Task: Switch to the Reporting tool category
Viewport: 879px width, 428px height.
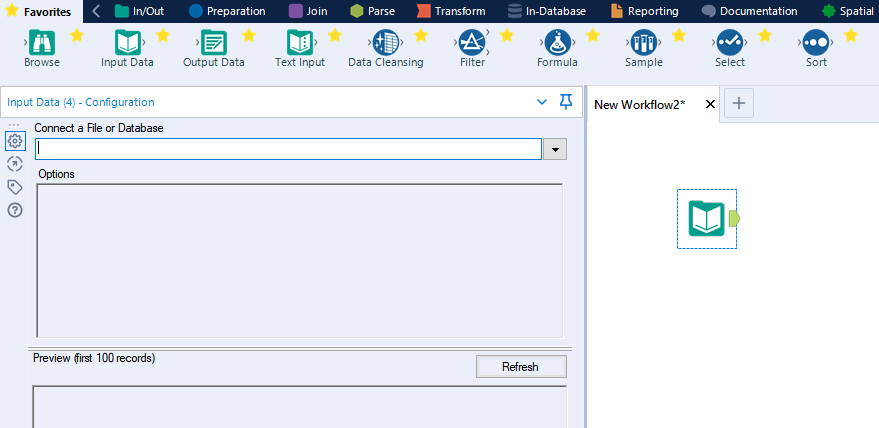Action: [645, 11]
